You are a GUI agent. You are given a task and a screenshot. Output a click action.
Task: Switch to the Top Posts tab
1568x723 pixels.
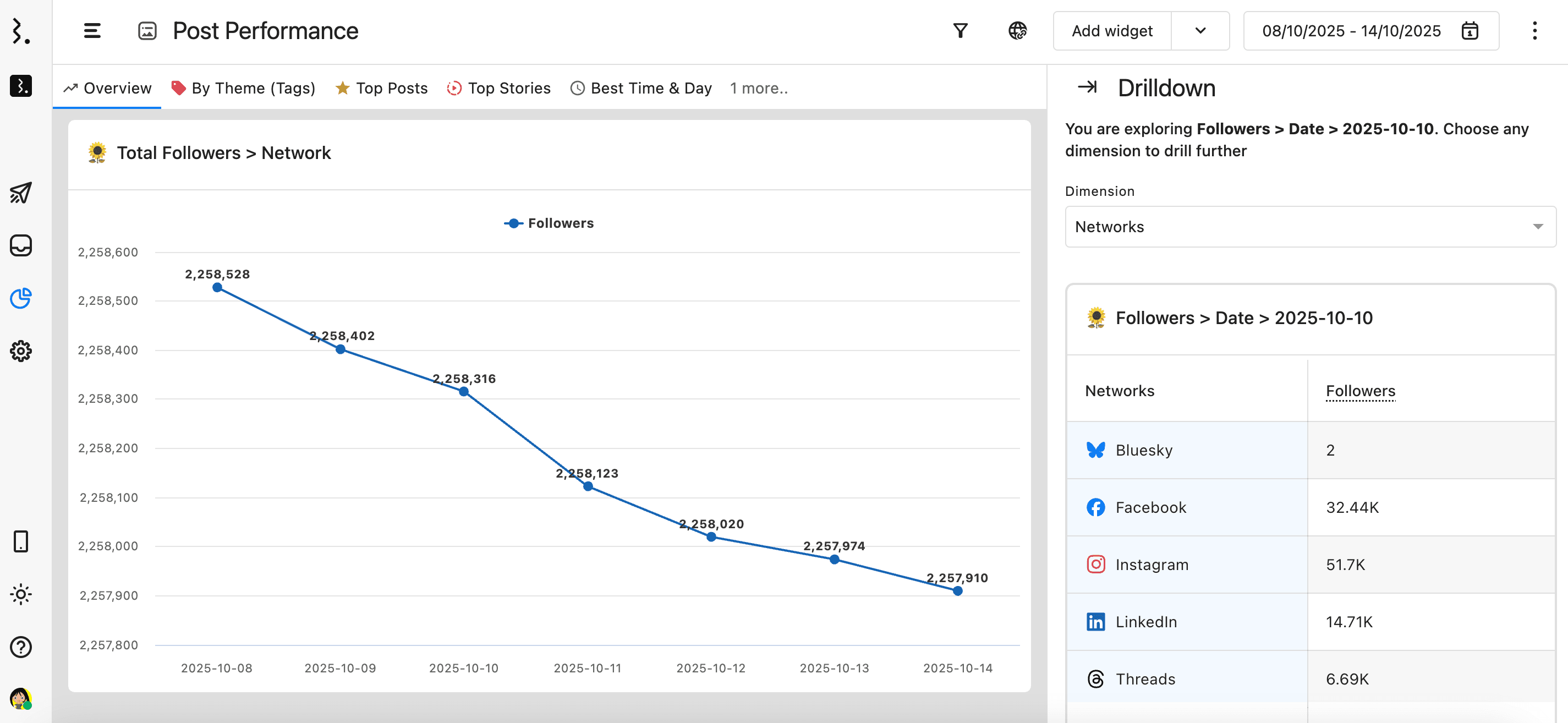382,88
